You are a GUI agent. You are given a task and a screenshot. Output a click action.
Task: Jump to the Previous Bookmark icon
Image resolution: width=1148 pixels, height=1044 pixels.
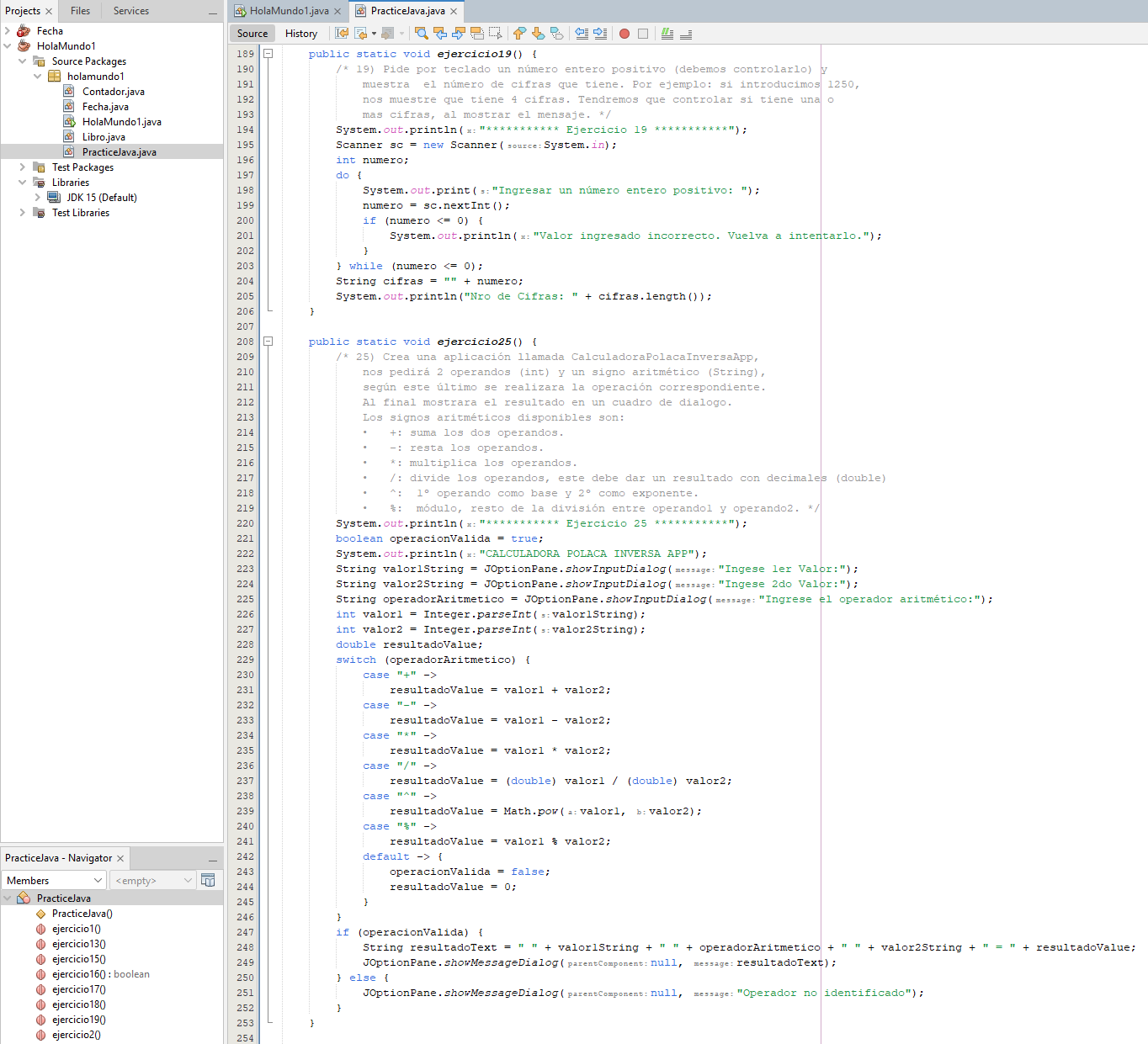tap(519, 34)
